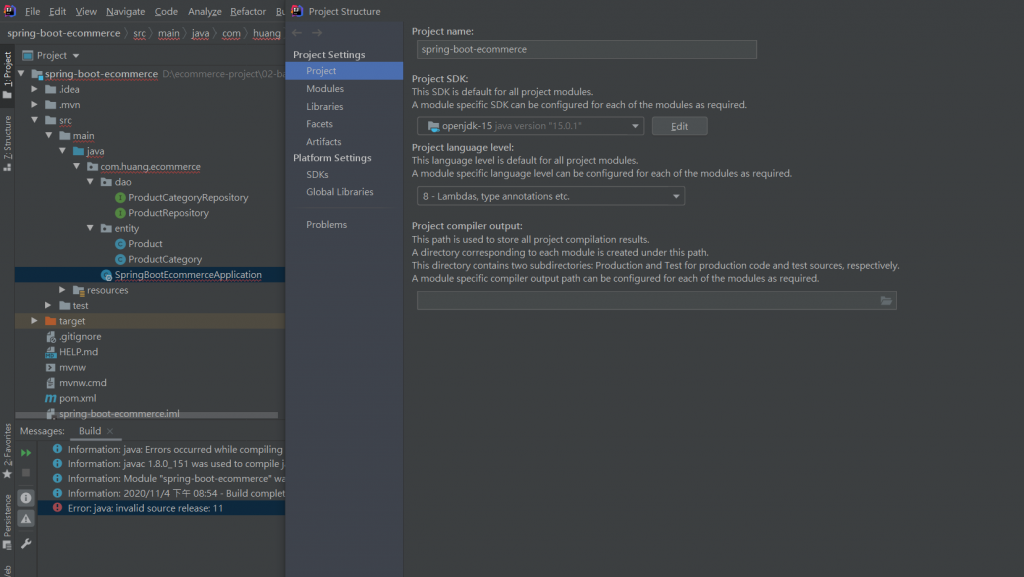Expand the resources folder

(63, 290)
